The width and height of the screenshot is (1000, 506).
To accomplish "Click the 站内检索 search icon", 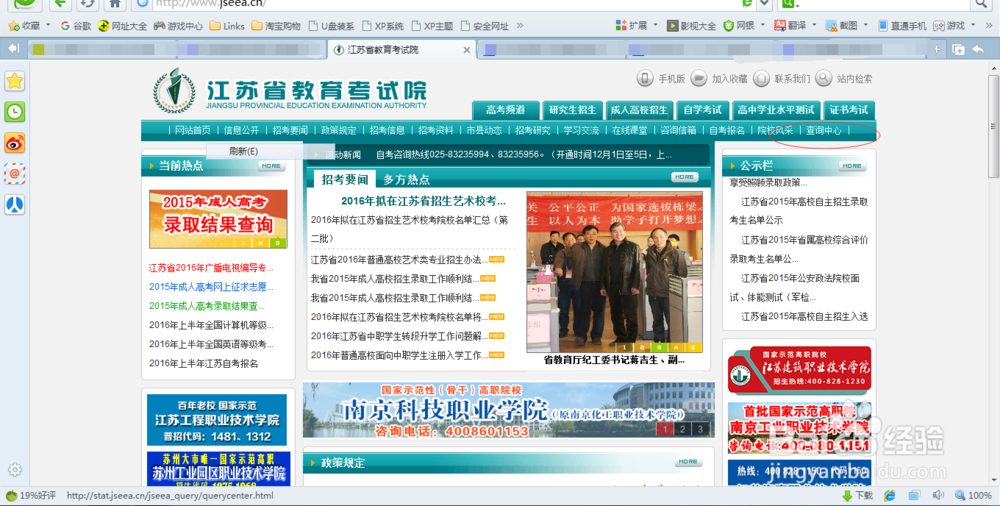I will [823, 78].
